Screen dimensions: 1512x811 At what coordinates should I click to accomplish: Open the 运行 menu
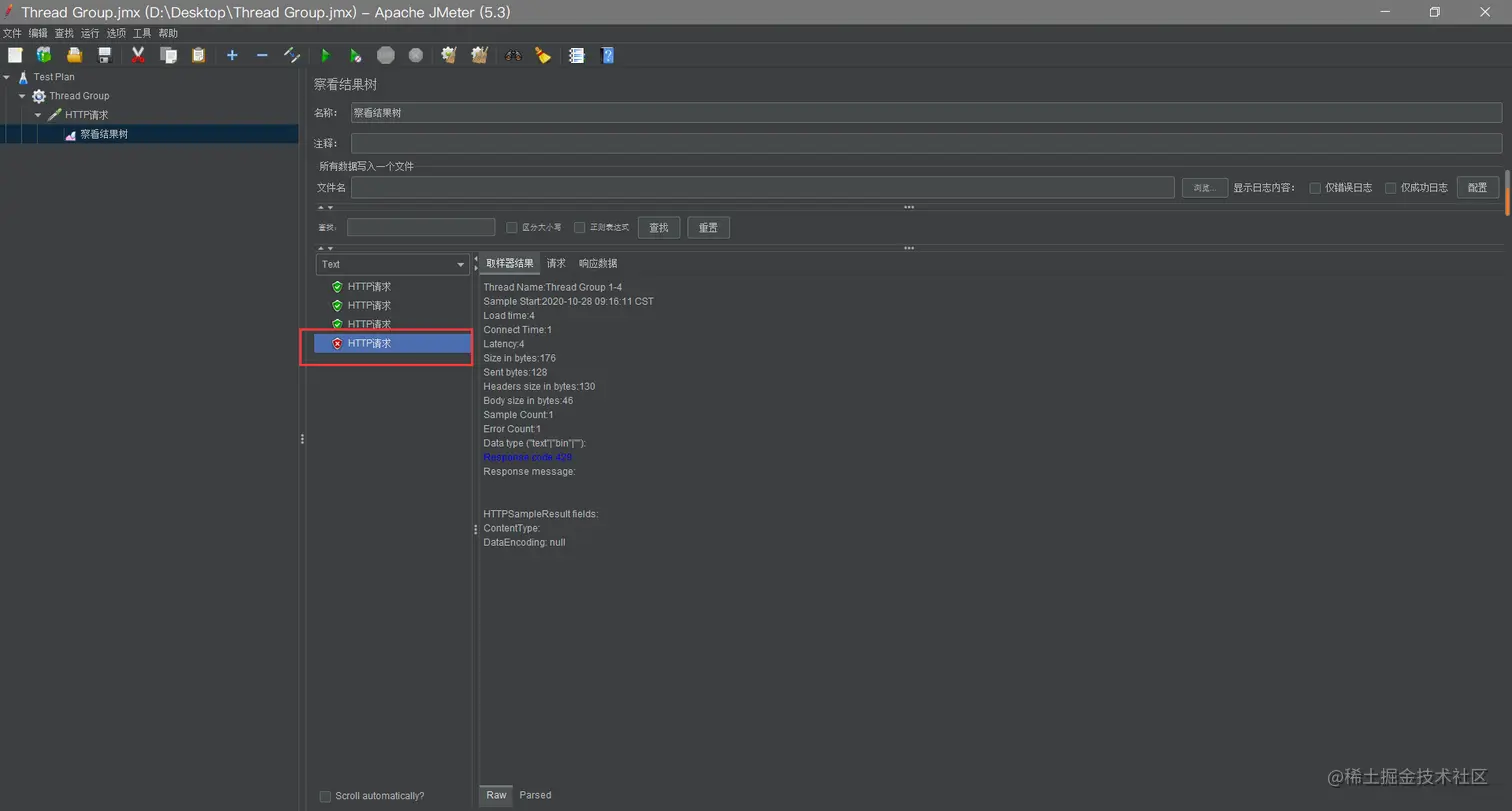point(90,33)
